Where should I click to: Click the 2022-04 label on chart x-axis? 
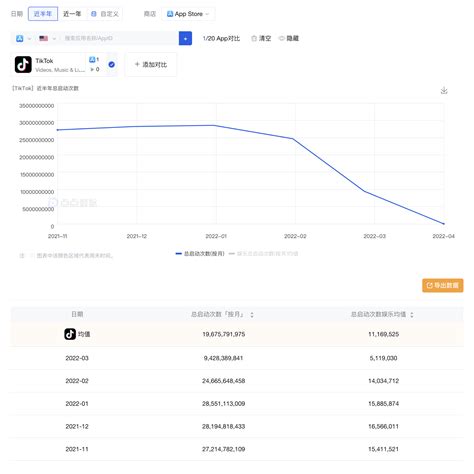click(443, 236)
